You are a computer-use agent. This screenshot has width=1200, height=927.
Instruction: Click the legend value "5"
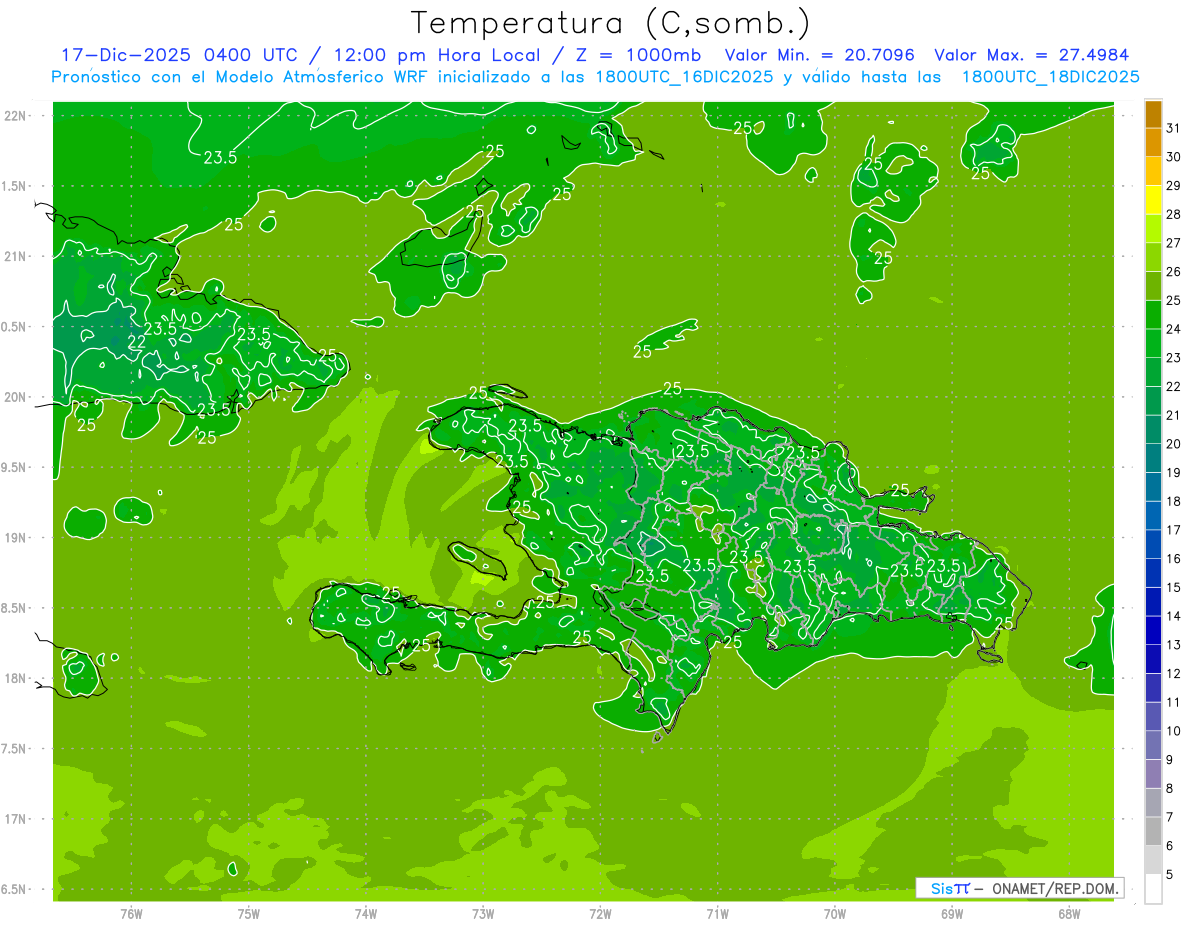click(1170, 875)
